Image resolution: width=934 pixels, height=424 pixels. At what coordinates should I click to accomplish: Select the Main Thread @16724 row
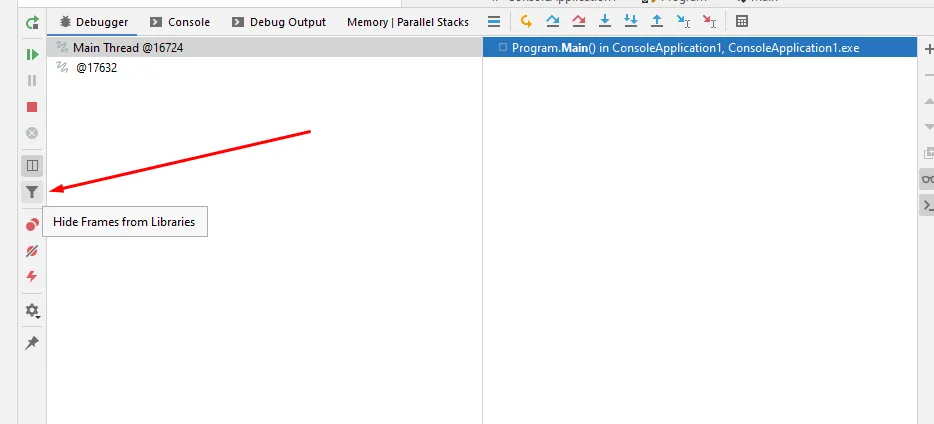(264, 48)
